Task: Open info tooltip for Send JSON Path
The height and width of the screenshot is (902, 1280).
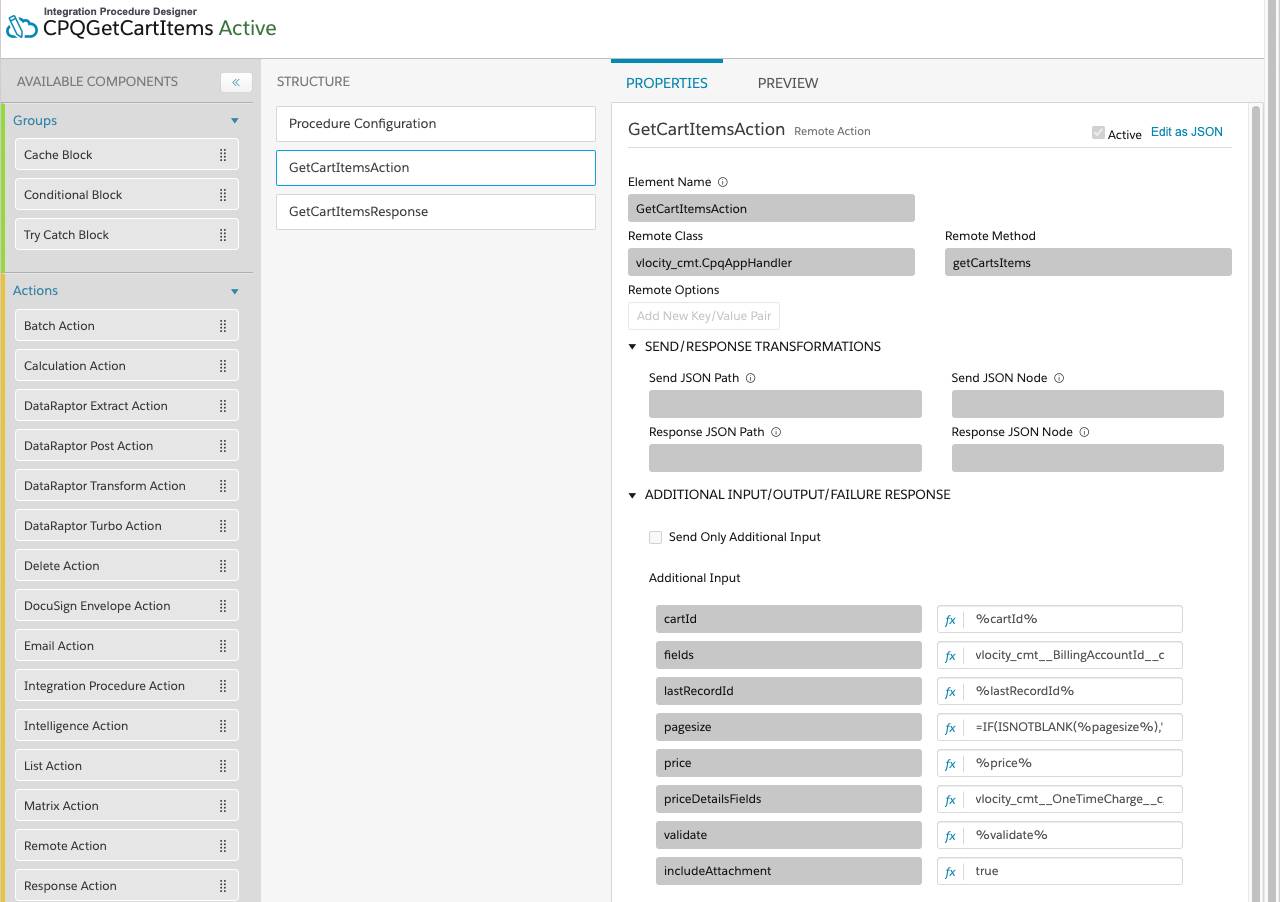Action: pyautogui.click(x=751, y=378)
